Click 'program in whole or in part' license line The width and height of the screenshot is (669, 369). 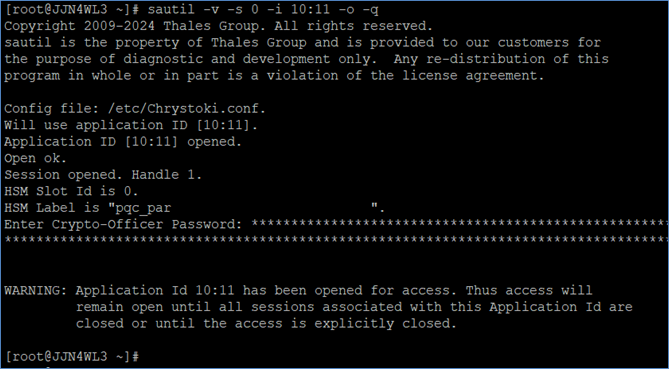[x=274, y=76]
